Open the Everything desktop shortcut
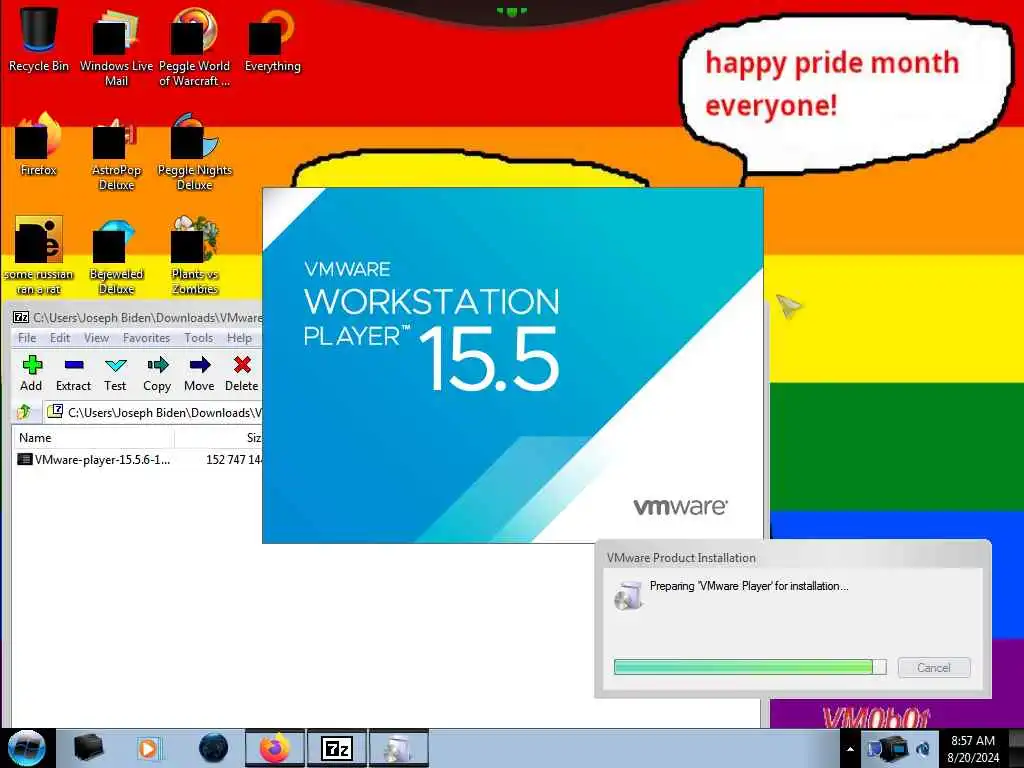Viewport: 1024px width, 768px height. [x=272, y=39]
